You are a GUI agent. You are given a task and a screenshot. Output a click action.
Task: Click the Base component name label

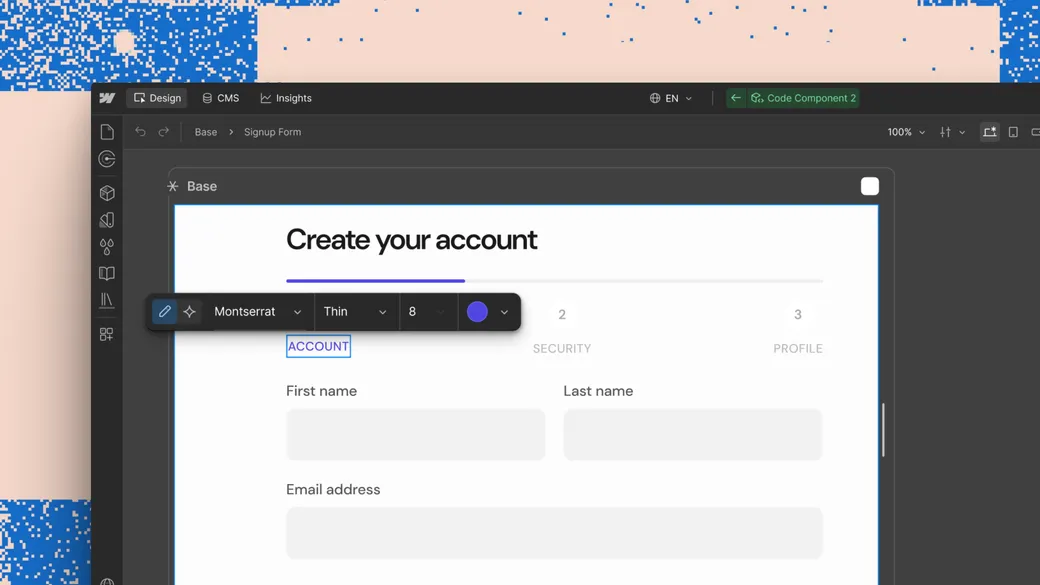pos(202,186)
